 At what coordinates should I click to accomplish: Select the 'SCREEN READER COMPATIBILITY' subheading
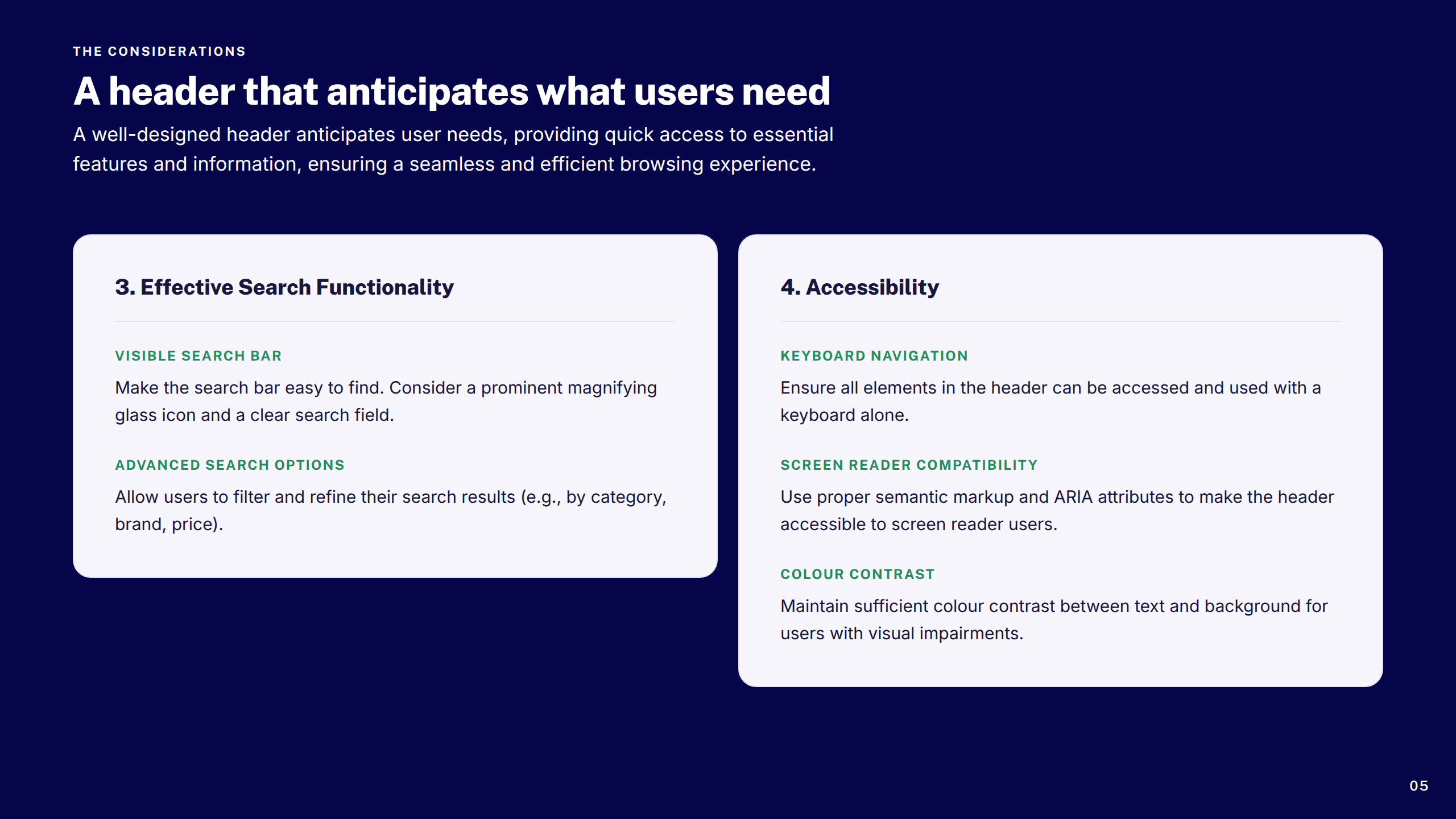tap(909, 465)
